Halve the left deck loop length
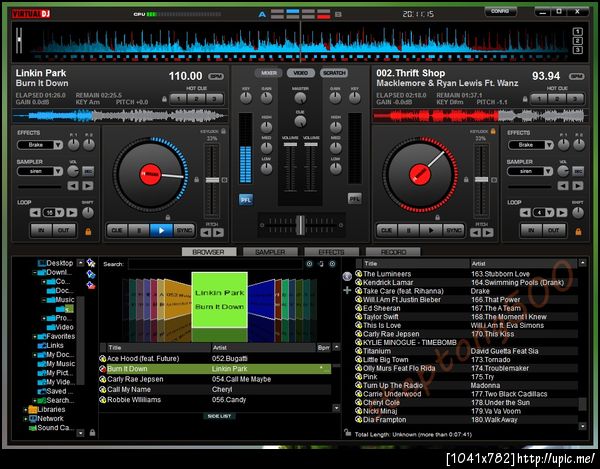 [35, 213]
